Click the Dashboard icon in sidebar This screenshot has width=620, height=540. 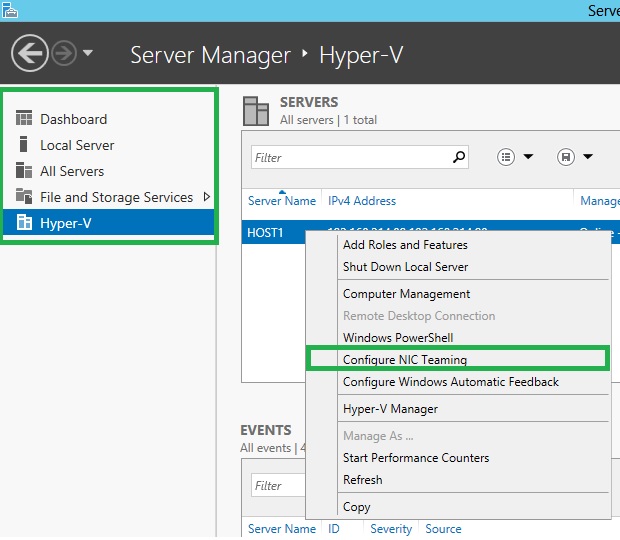click(24, 118)
